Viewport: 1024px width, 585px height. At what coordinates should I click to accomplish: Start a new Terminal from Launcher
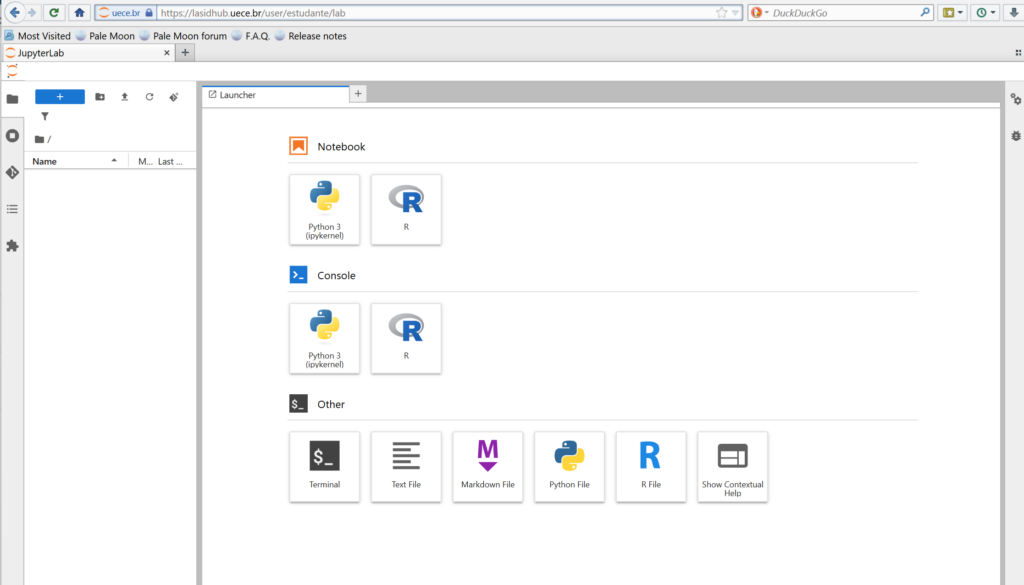(325, 467)
